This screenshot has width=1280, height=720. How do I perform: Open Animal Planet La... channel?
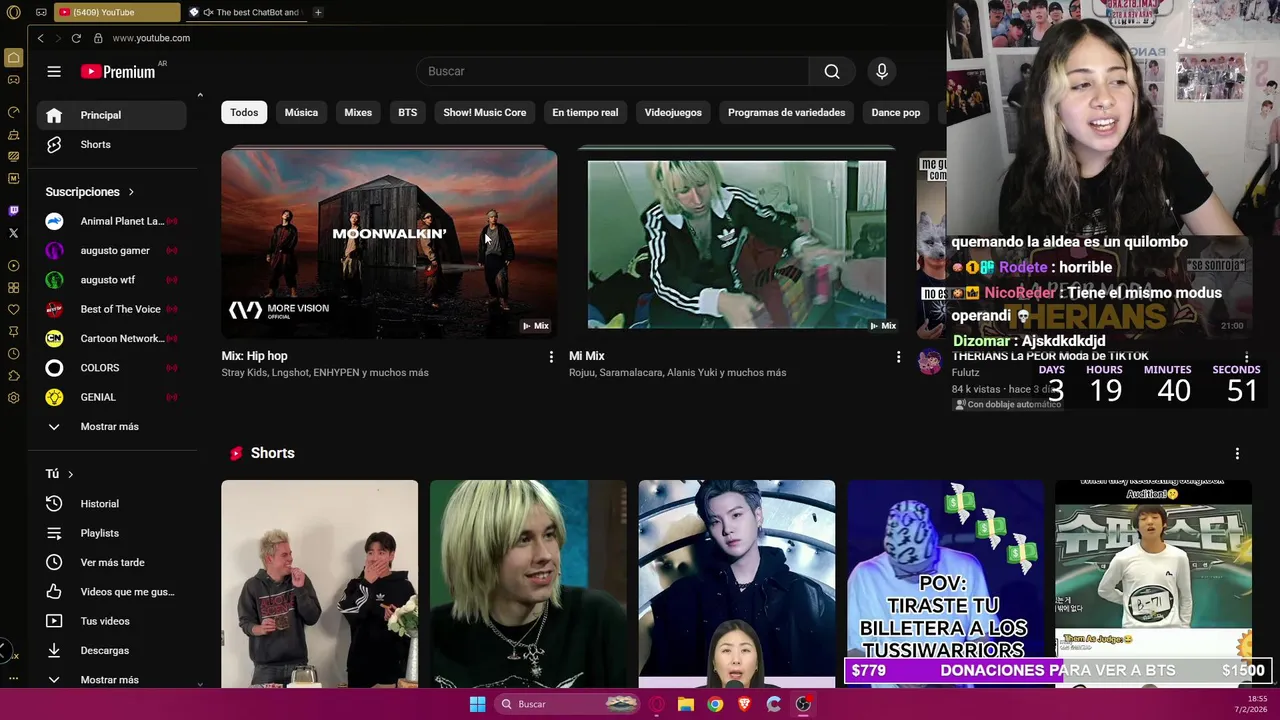112,221
